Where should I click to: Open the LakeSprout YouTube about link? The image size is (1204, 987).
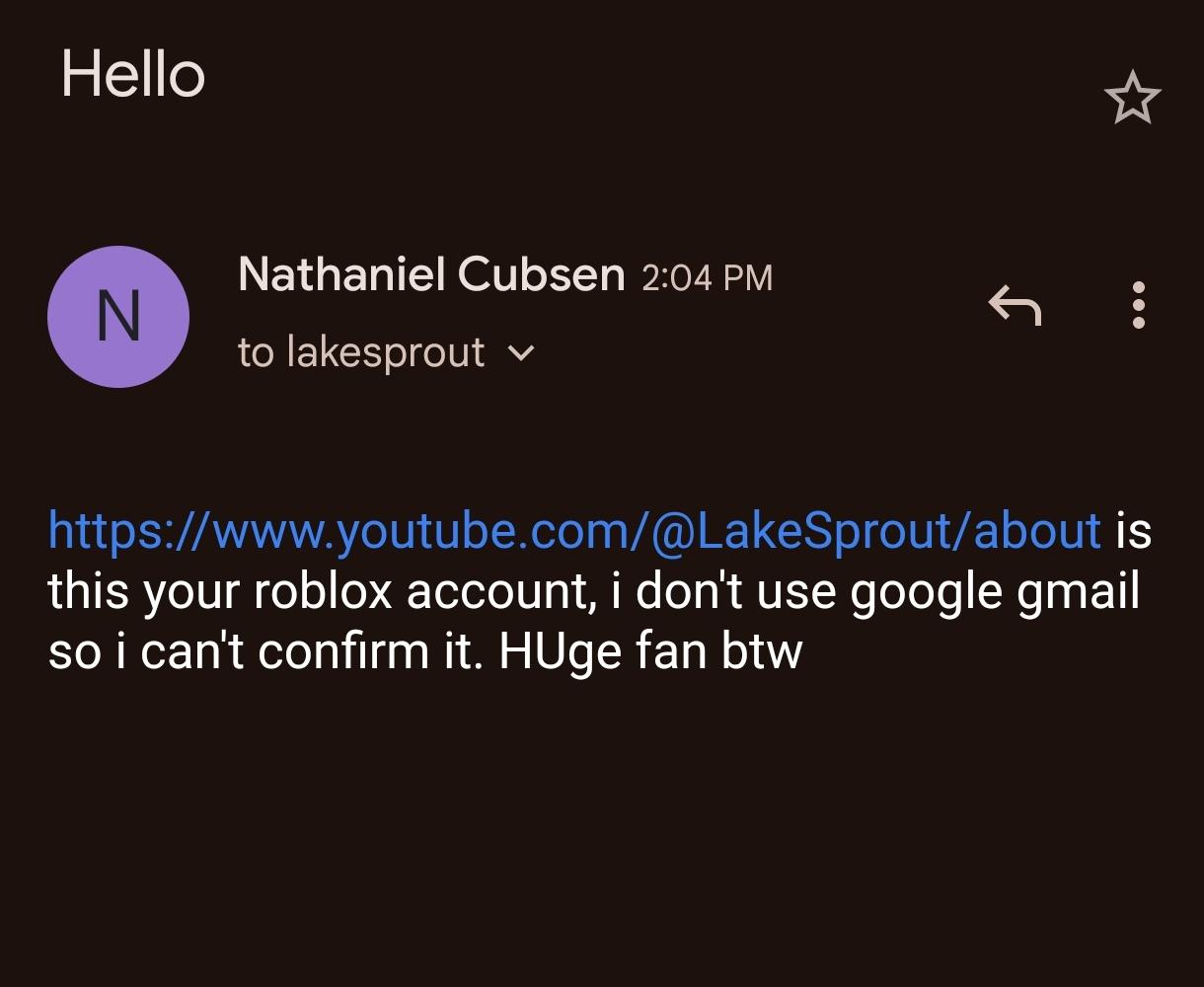click(x=573, y=531)
